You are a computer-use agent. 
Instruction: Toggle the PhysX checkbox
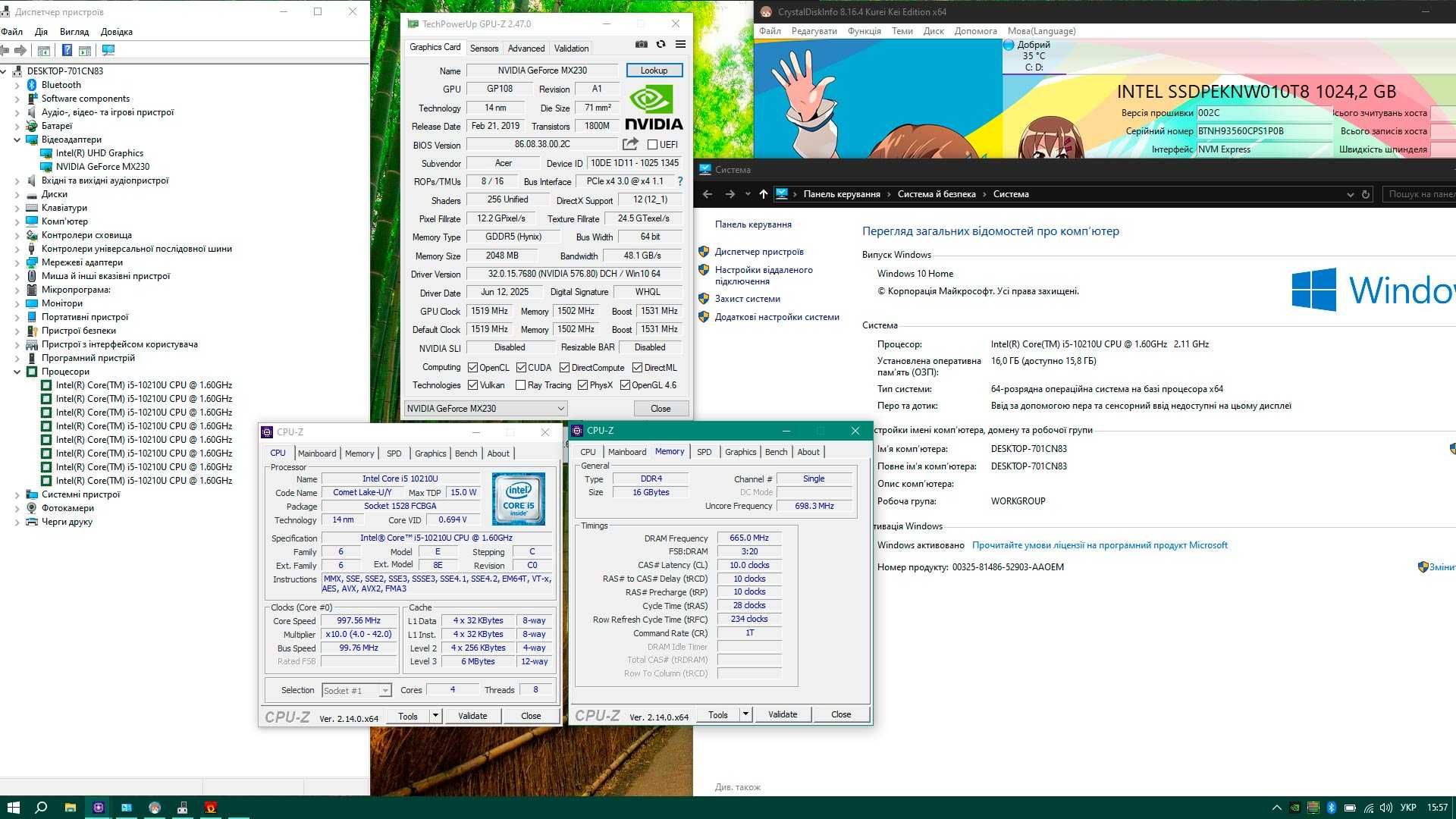pos(582,385)
